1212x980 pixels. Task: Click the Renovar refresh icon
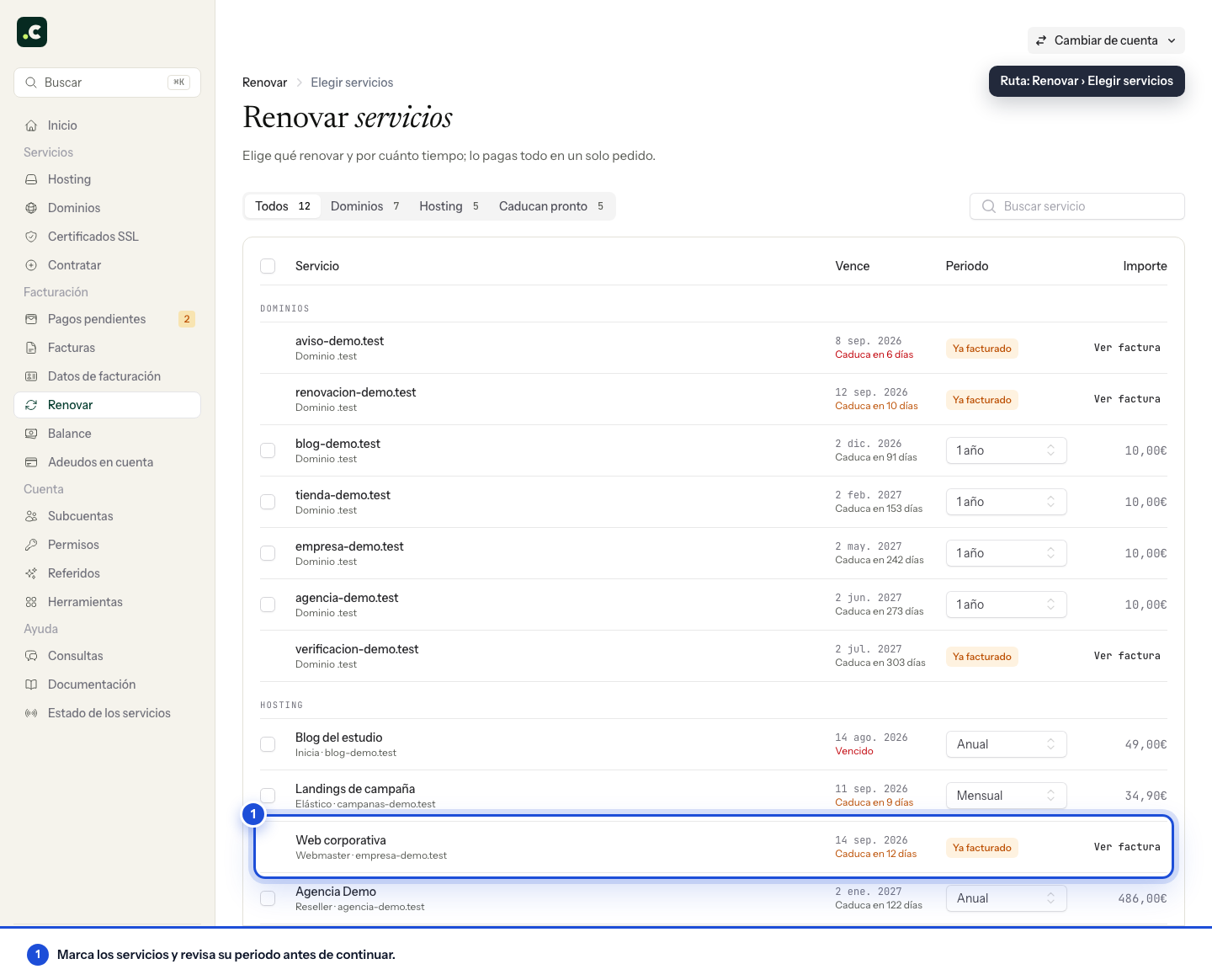31,405
